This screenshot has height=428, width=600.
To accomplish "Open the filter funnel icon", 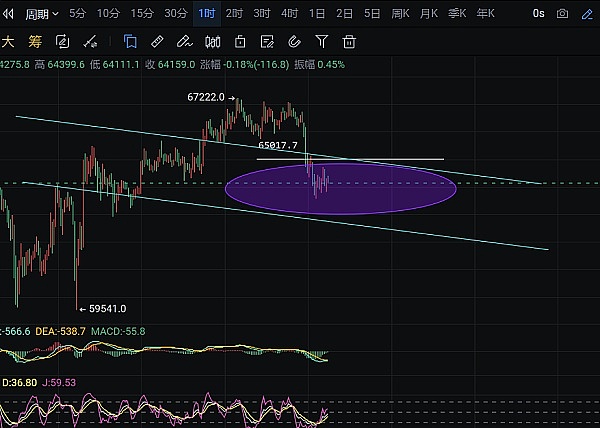I will (321, 42).
